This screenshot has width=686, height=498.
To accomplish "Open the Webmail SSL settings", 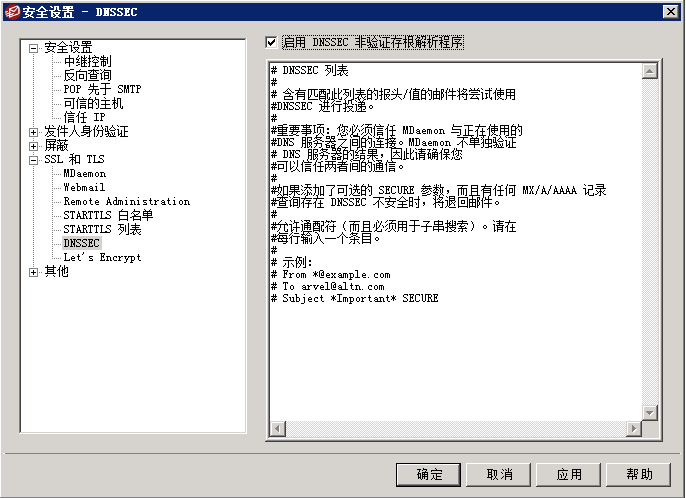I will pyautogui.click(x=84, y=187).
